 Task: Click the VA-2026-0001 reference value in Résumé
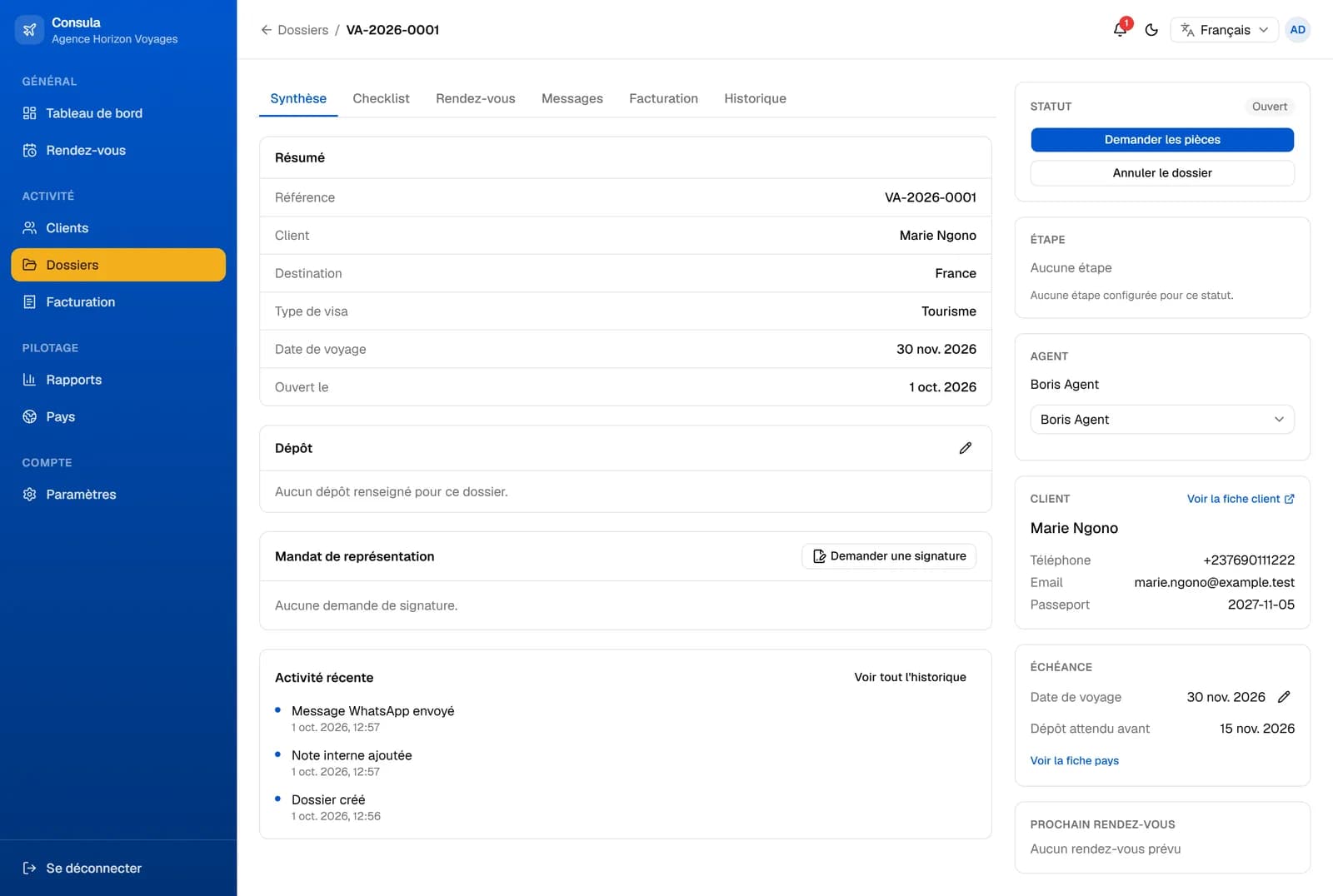pyautogui.click(x=931, y=197)
